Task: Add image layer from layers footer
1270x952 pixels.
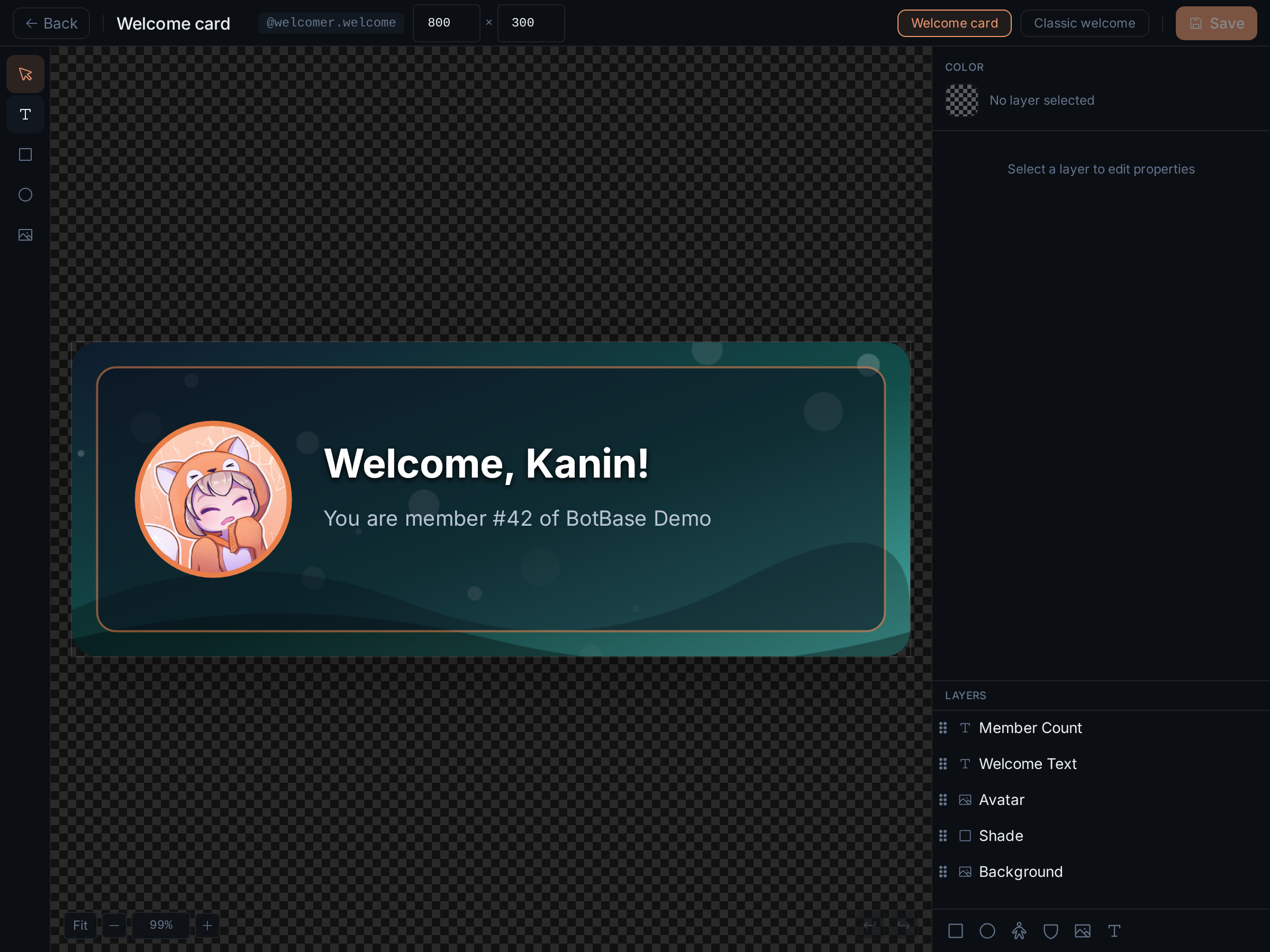Action: click(1082, 931)
